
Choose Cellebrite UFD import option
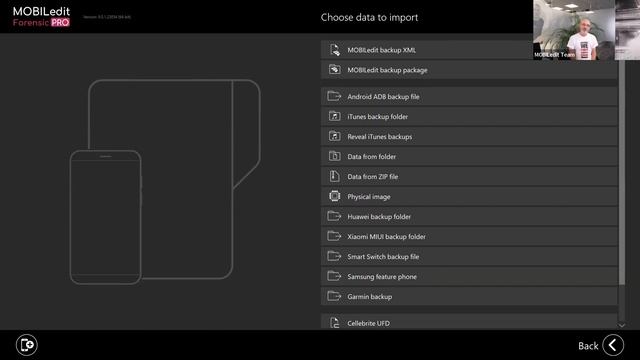[x=469, y=322]
